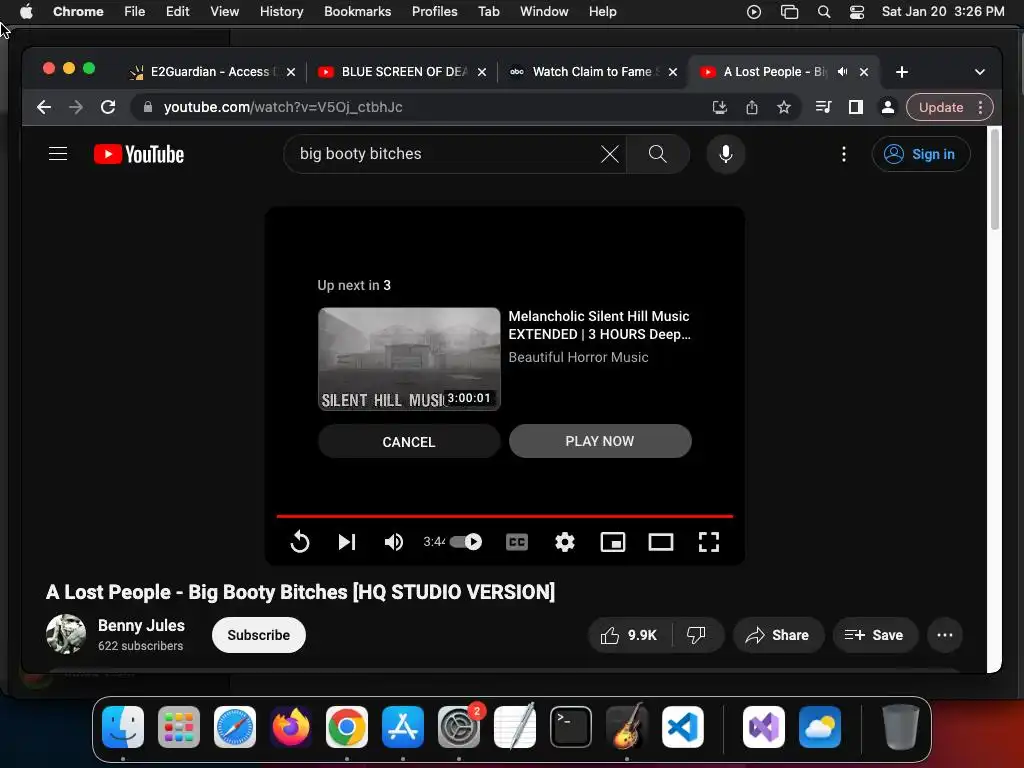Skip to the next video

pyautogui.click(x=347, y=542)
